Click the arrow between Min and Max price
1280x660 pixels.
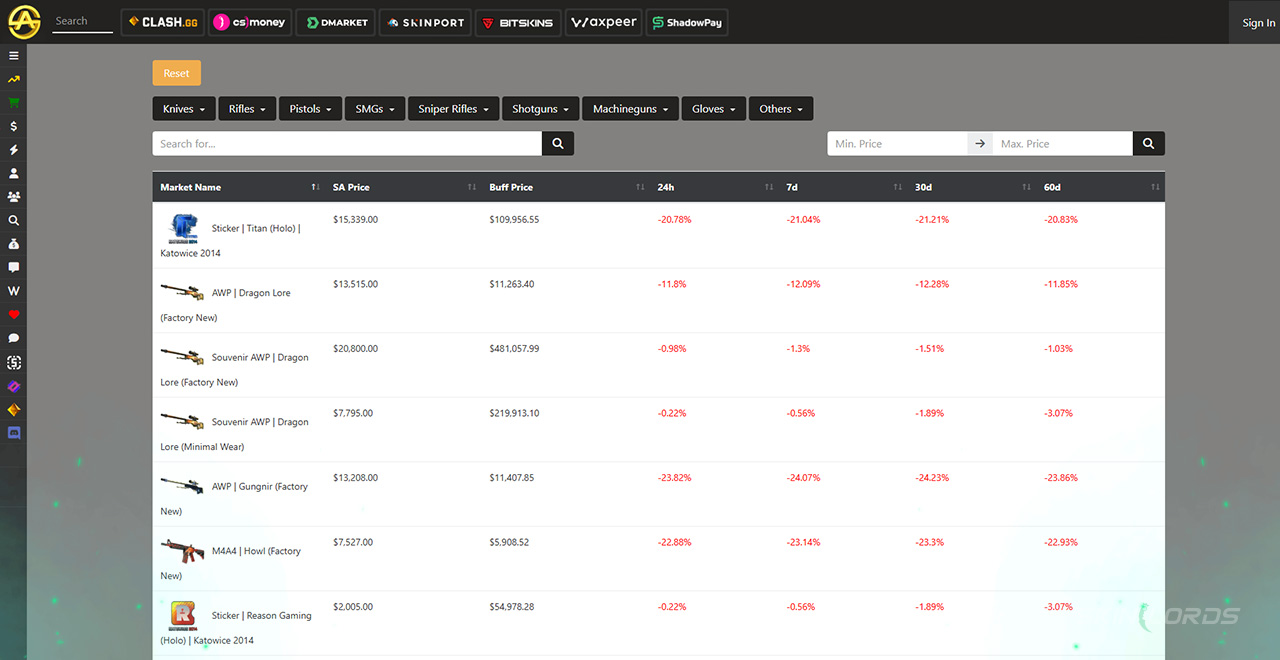980,144
